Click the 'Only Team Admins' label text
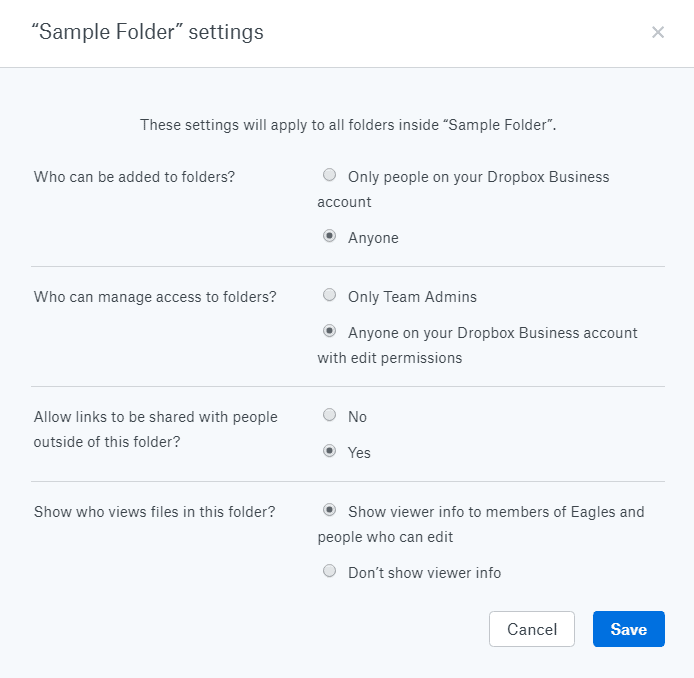The width and height of the screenshot is (694, 678). [x=413, y=297]
